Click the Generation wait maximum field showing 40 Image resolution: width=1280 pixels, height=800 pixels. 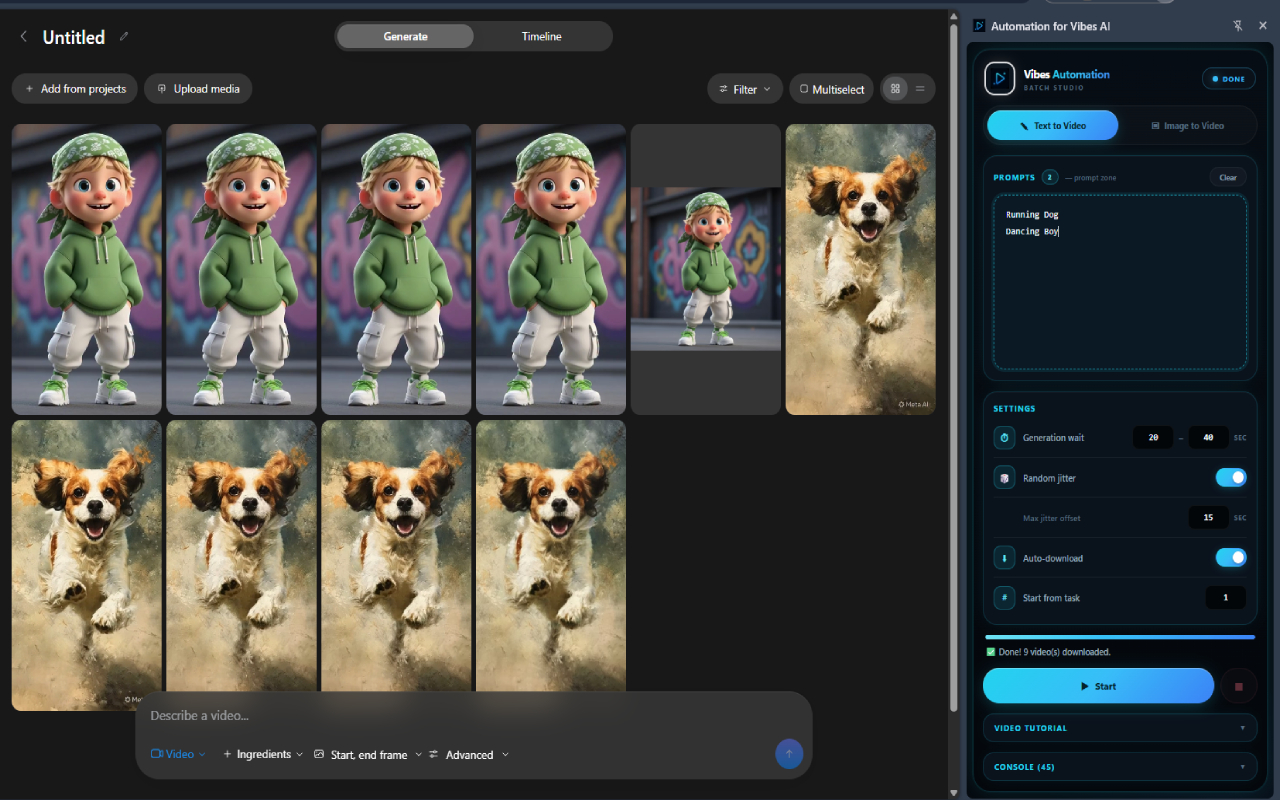tap(1208, 438)
